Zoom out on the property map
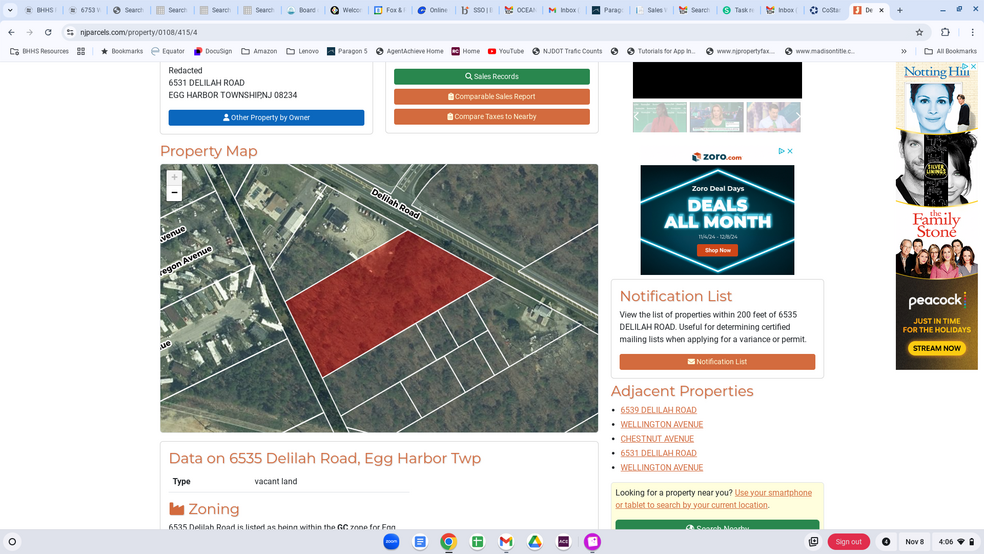 click(x=174, y=193)
